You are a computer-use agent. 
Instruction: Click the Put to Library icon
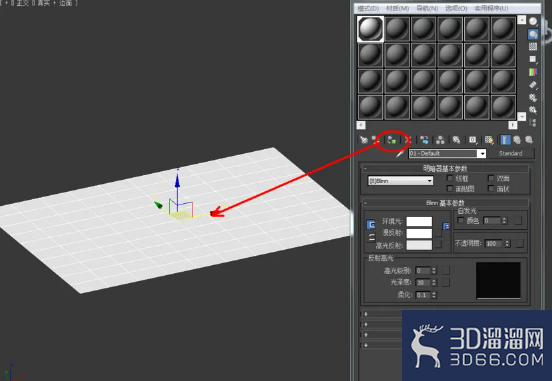(x=456, y=140)
